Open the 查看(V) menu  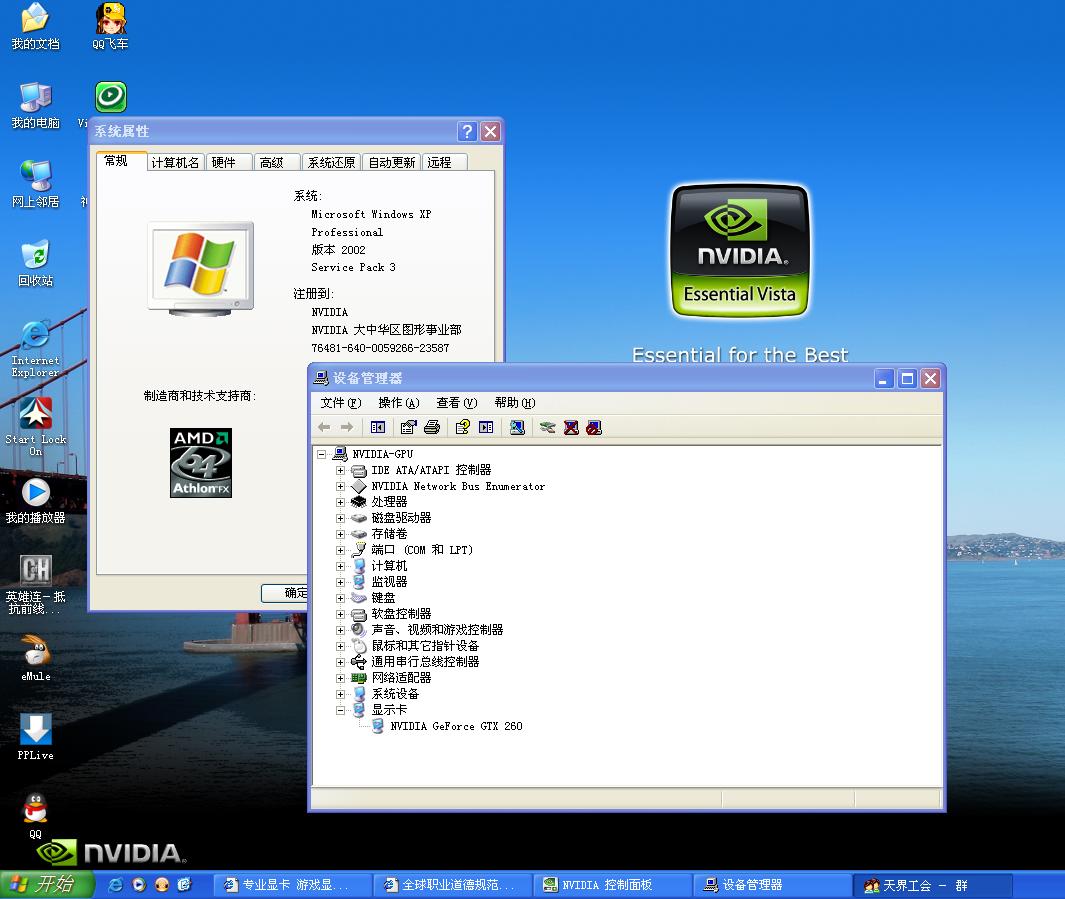(456, 403)
